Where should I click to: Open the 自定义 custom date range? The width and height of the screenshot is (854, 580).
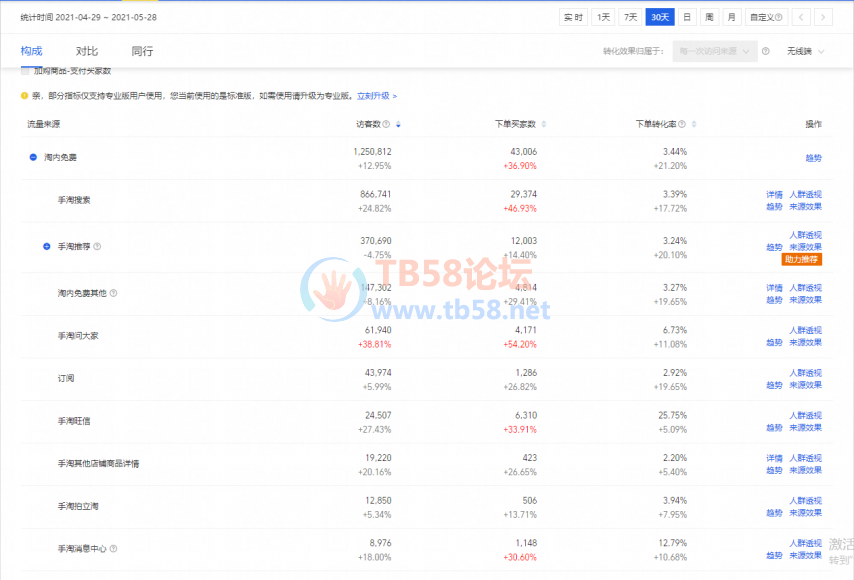pyautogui.click(x=766, y=17)
